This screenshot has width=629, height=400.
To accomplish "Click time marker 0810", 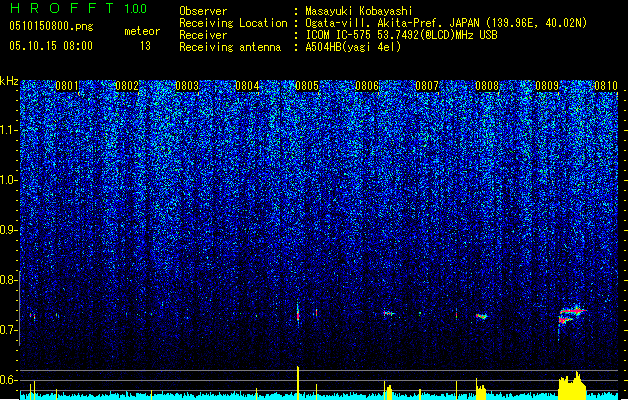I will 606,86.
